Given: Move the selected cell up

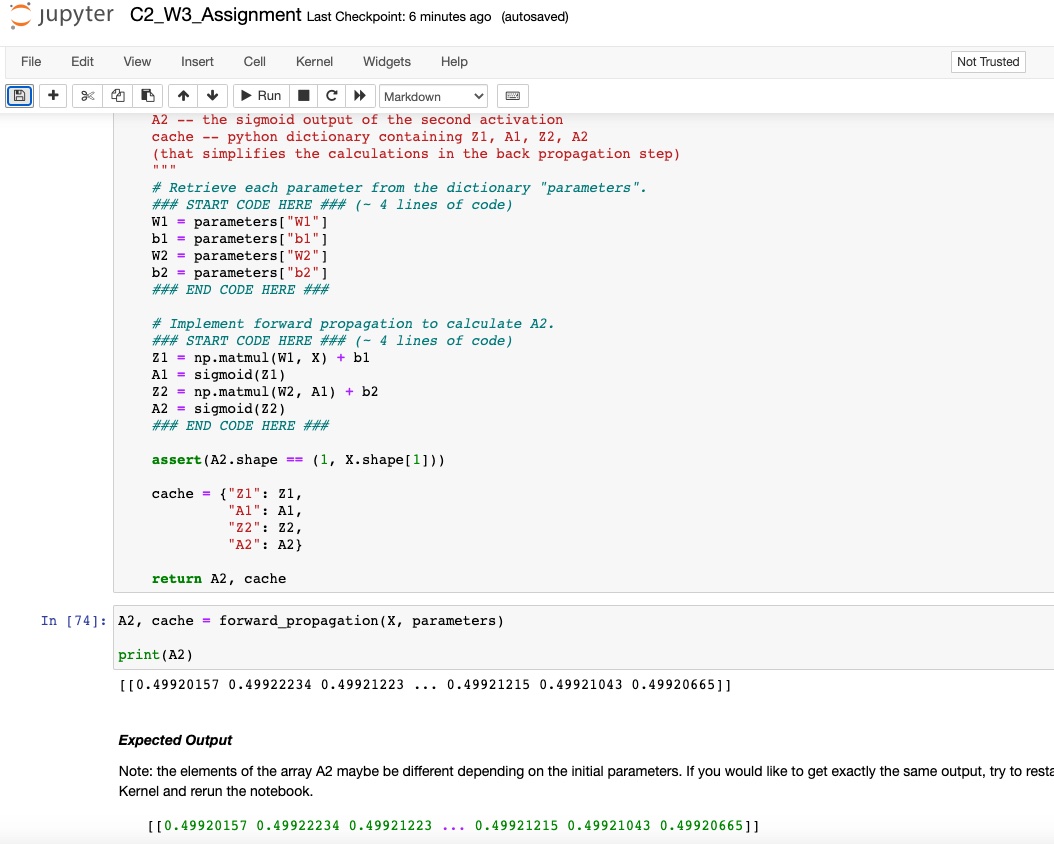Looking at the screenshot, I should (182, 95).
